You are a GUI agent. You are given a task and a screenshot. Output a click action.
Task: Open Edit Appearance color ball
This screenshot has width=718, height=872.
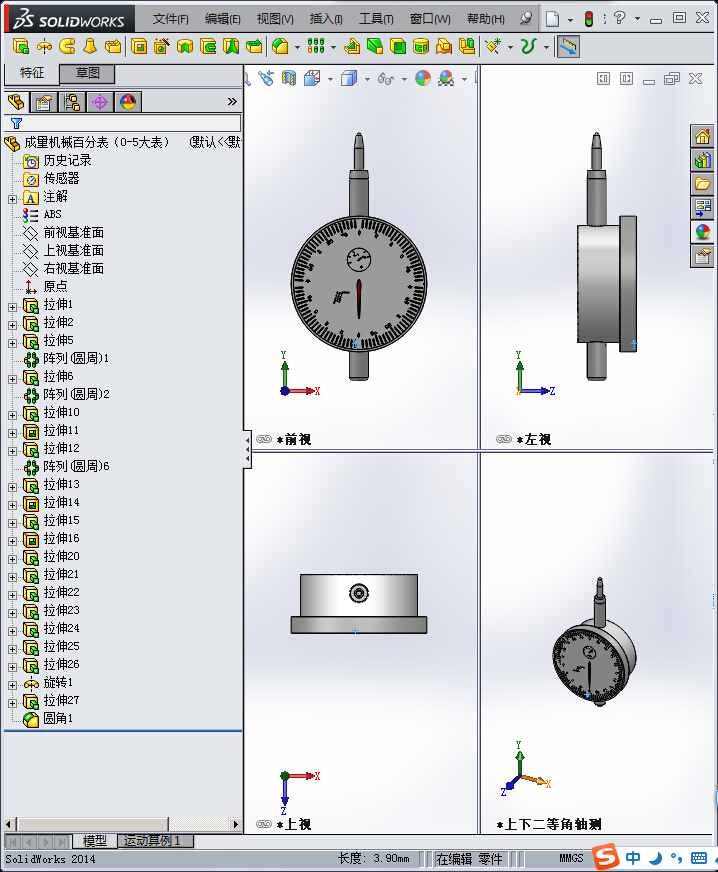click(x=423, y=78)
